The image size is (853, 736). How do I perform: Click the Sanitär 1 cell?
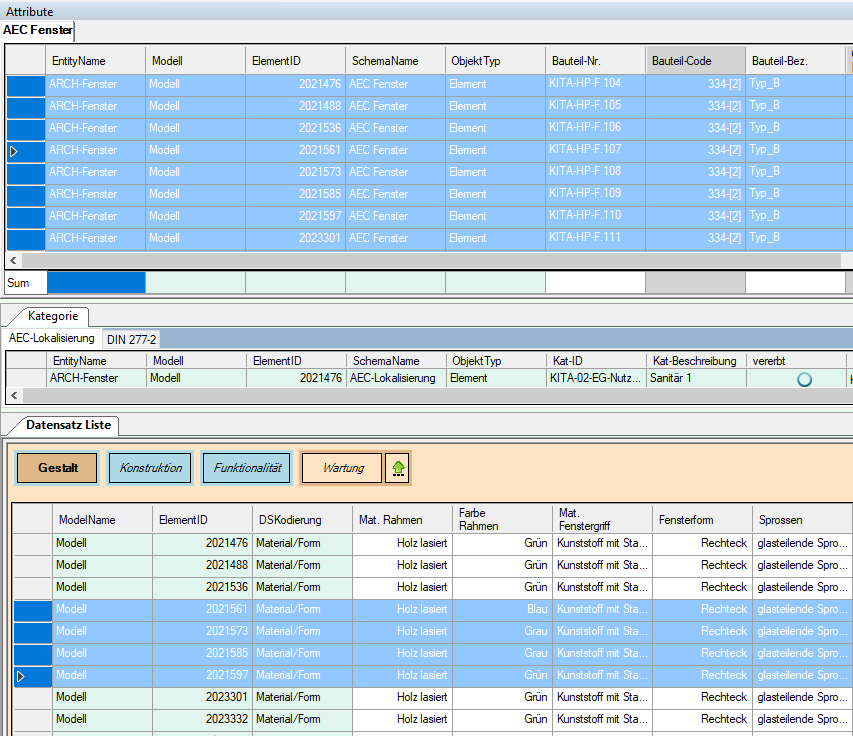click(x=696, y=378)
